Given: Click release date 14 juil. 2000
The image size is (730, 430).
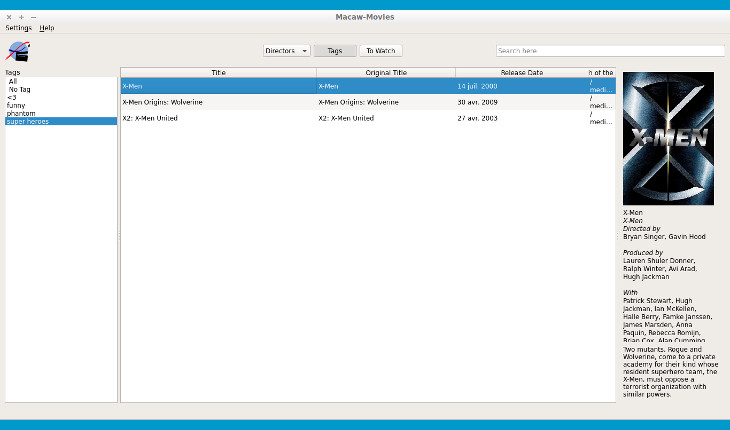Looking at the screenshot, I should (x=521, y=86).
